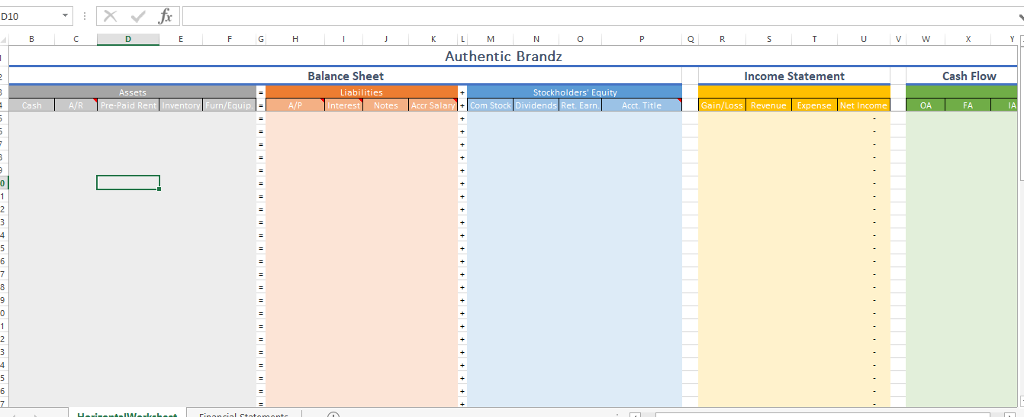
Task: Select the Gain/Loss heading cell
Action: [722, 105]
